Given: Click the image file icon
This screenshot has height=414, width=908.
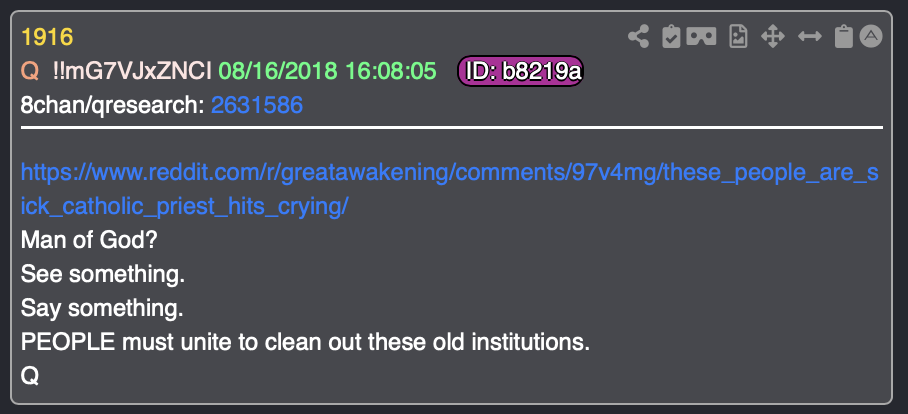Looking at the screenshot, I should tap(738, 37).
